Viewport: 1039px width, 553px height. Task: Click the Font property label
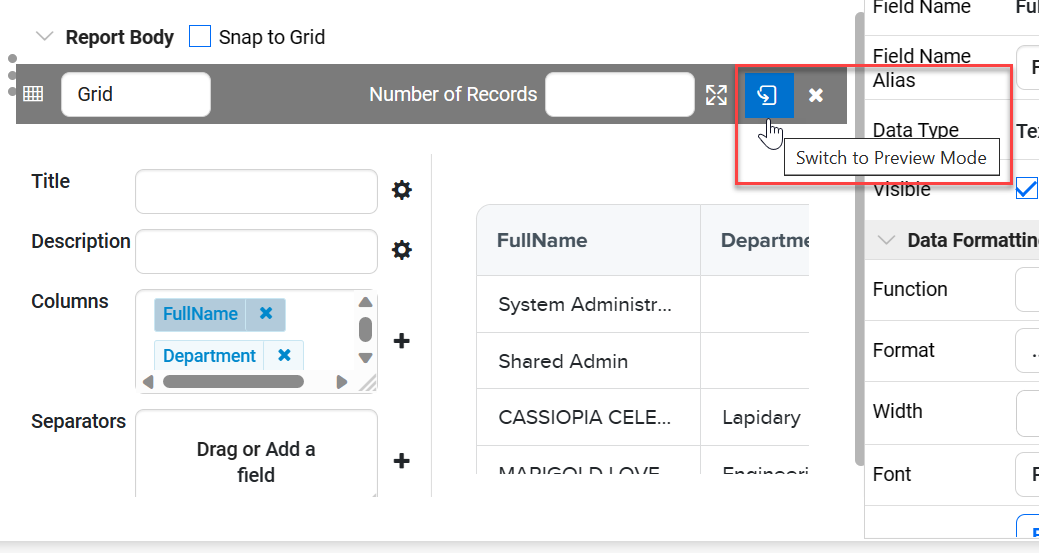(x=892, y=474)
